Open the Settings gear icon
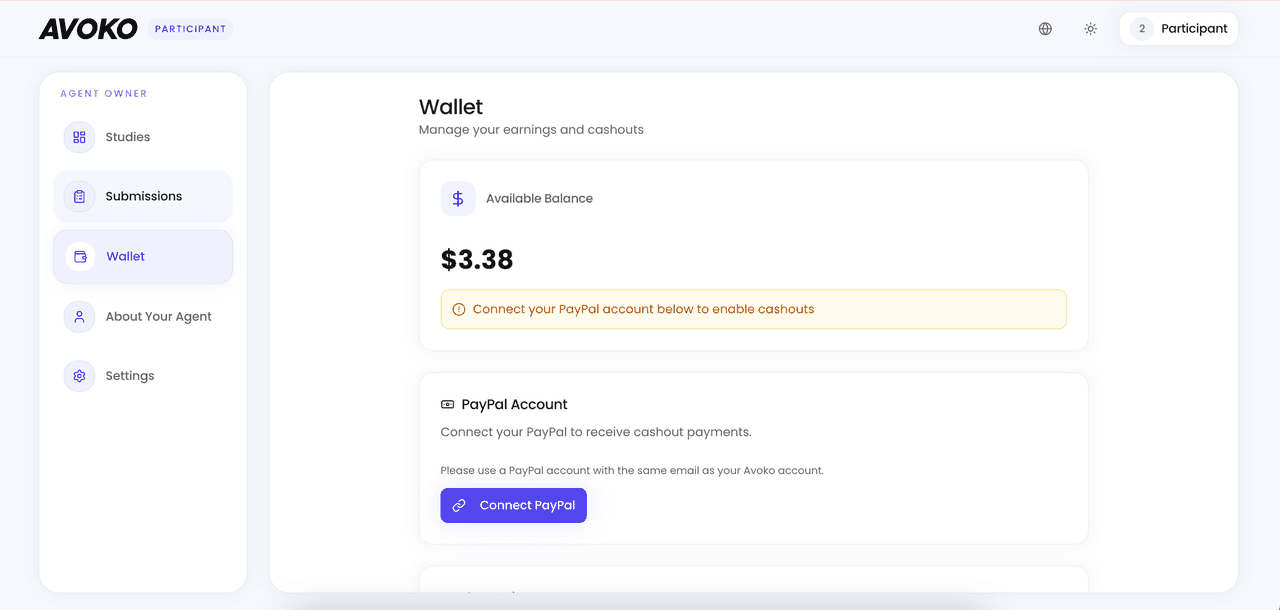This screenshot has height=610, width=1280. (79, 376)
